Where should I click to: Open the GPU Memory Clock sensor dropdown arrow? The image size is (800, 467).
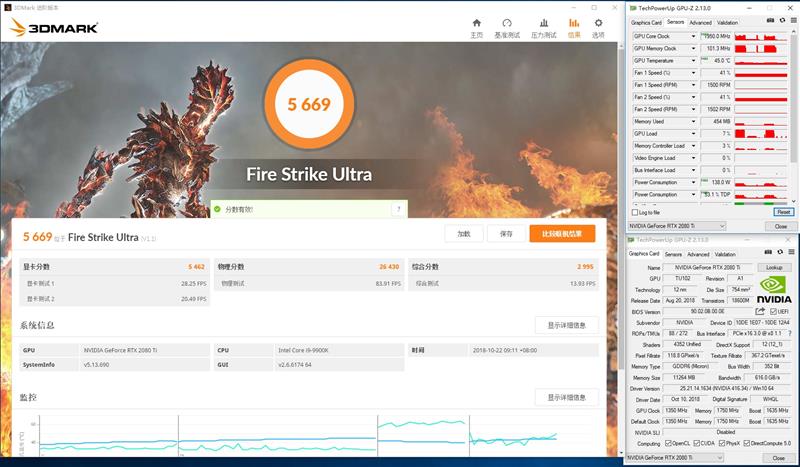click(x=693, y=48)
